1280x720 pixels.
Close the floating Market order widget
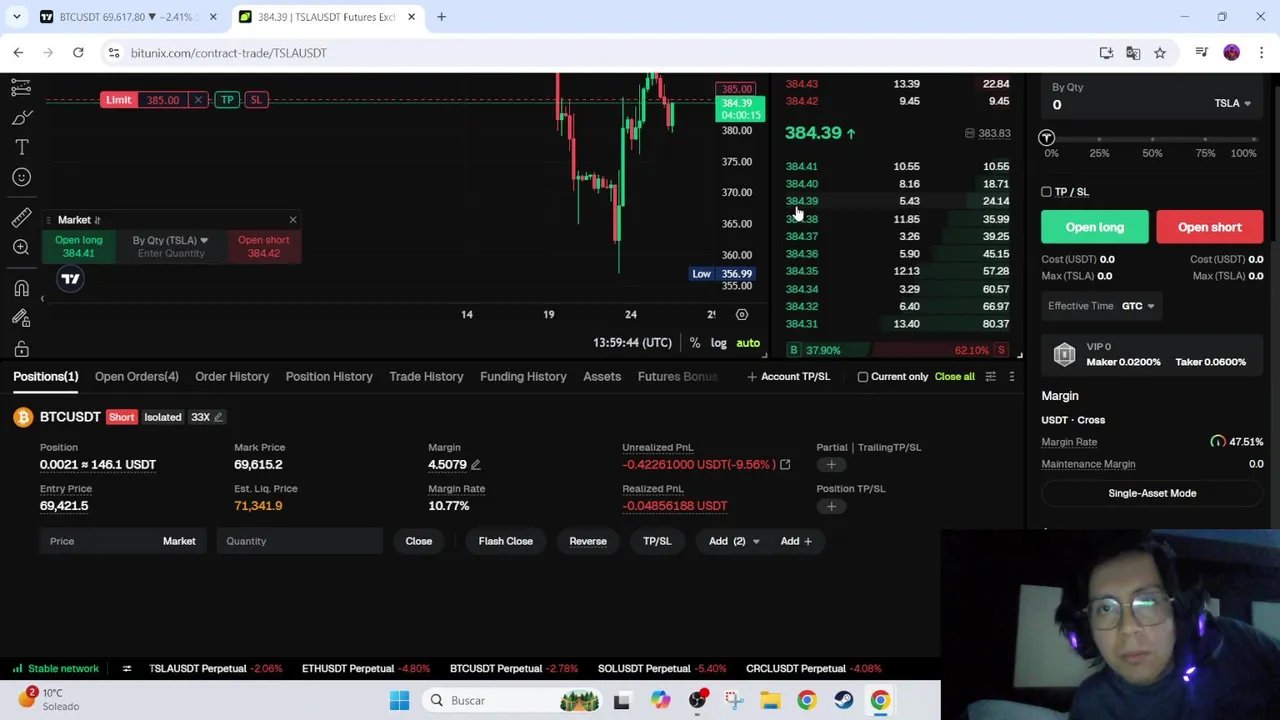(x=292, y=220)
